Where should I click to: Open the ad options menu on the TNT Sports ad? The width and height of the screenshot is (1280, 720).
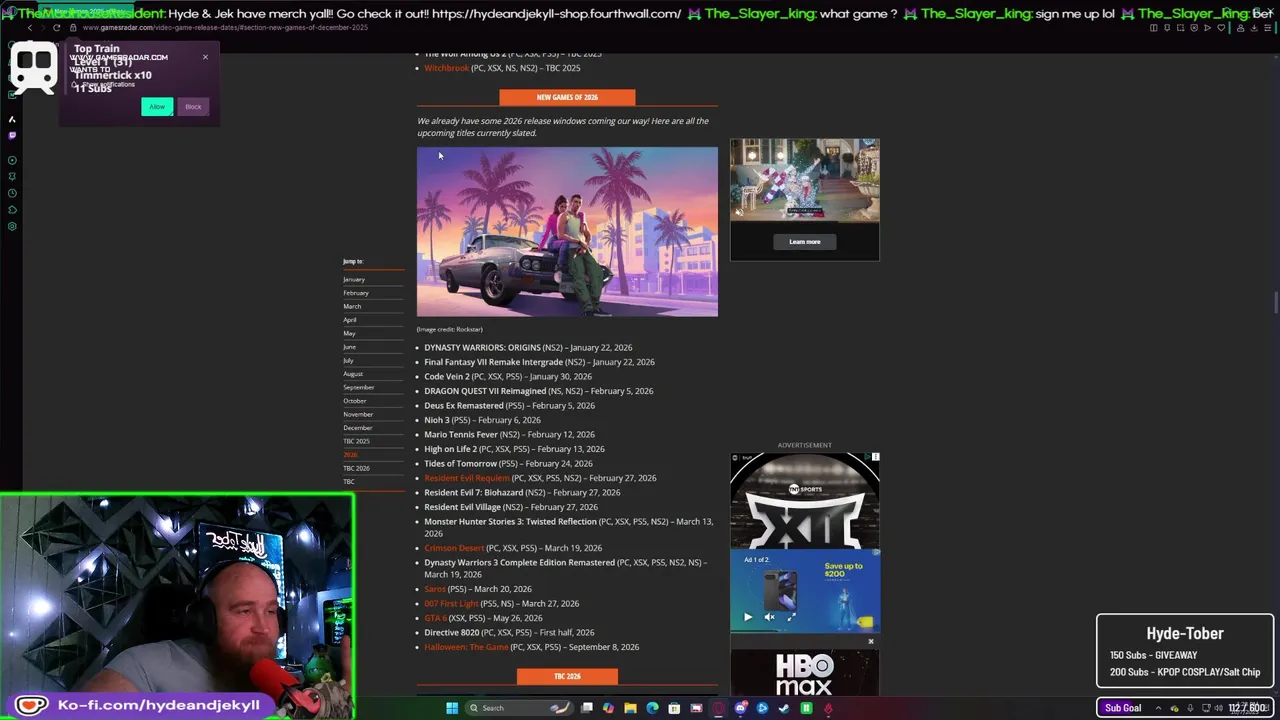click(x=876, y=456)
